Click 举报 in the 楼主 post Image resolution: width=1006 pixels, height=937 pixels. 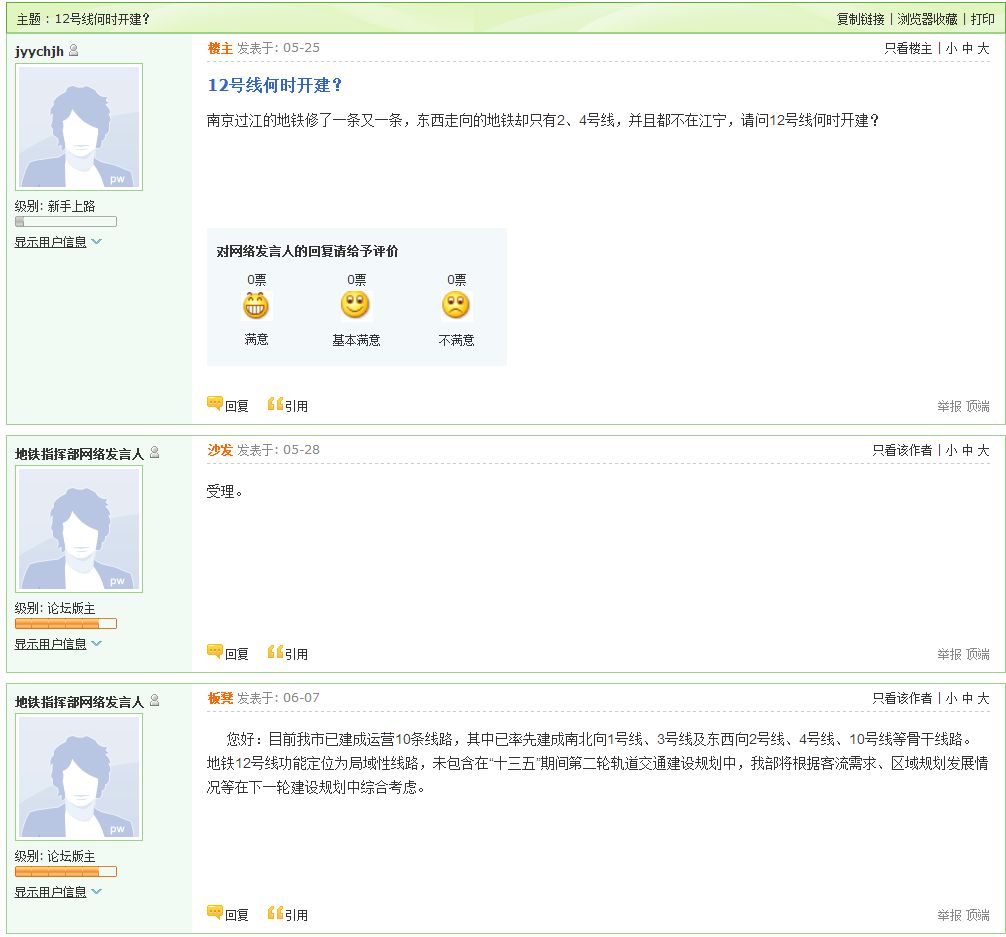pos(949,406)
